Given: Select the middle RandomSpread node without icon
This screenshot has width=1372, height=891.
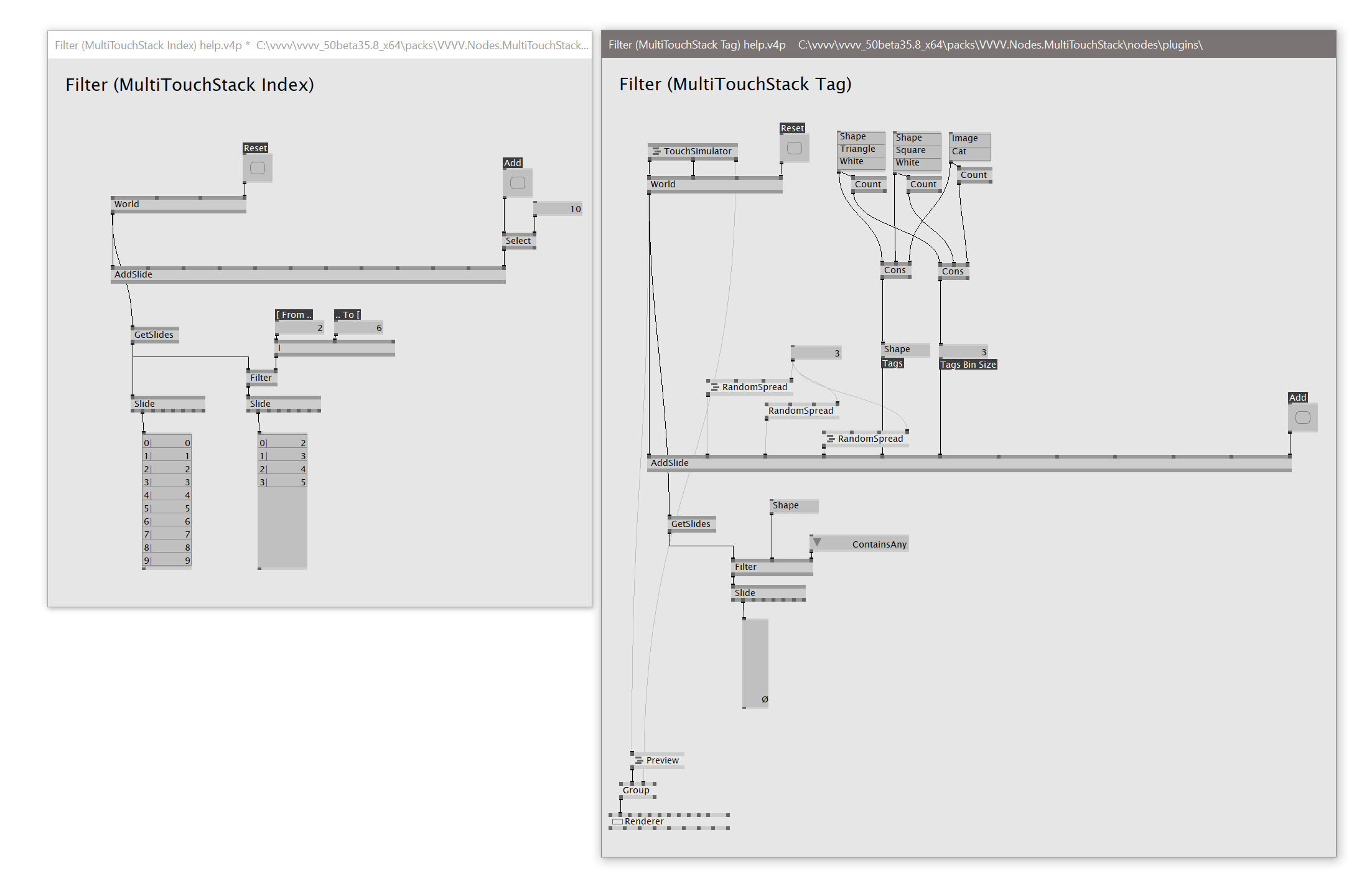Looking at the screenshot, I should [802, 411].
